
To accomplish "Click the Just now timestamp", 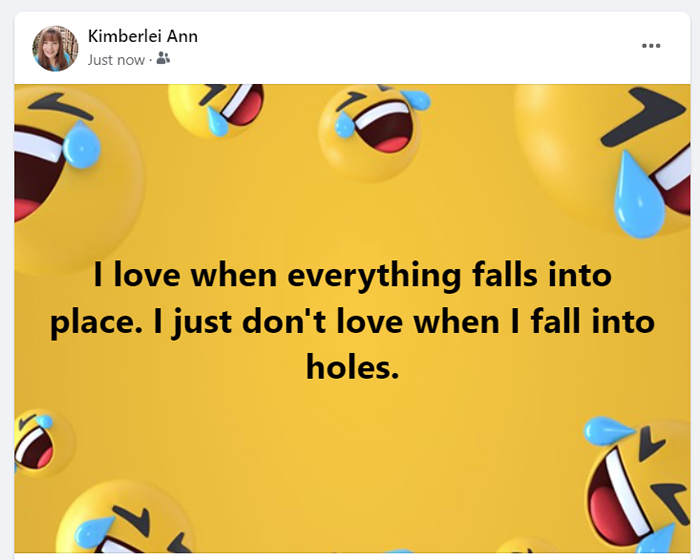I will (116, 59).
